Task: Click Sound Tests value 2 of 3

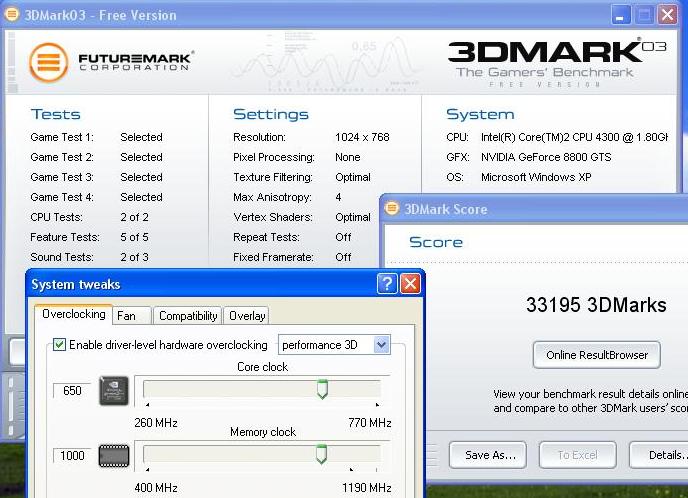Action: click(134, 257)
